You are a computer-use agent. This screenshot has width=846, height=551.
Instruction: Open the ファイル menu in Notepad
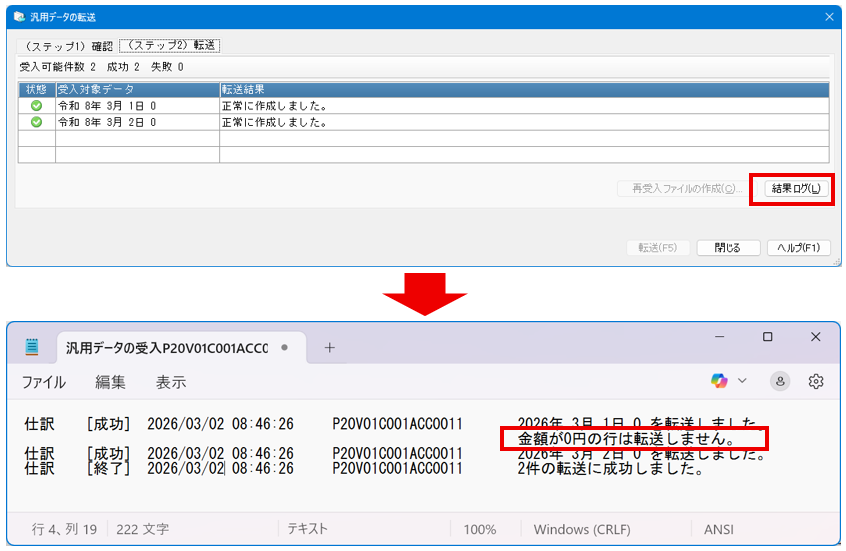click(x=44, y=382)
